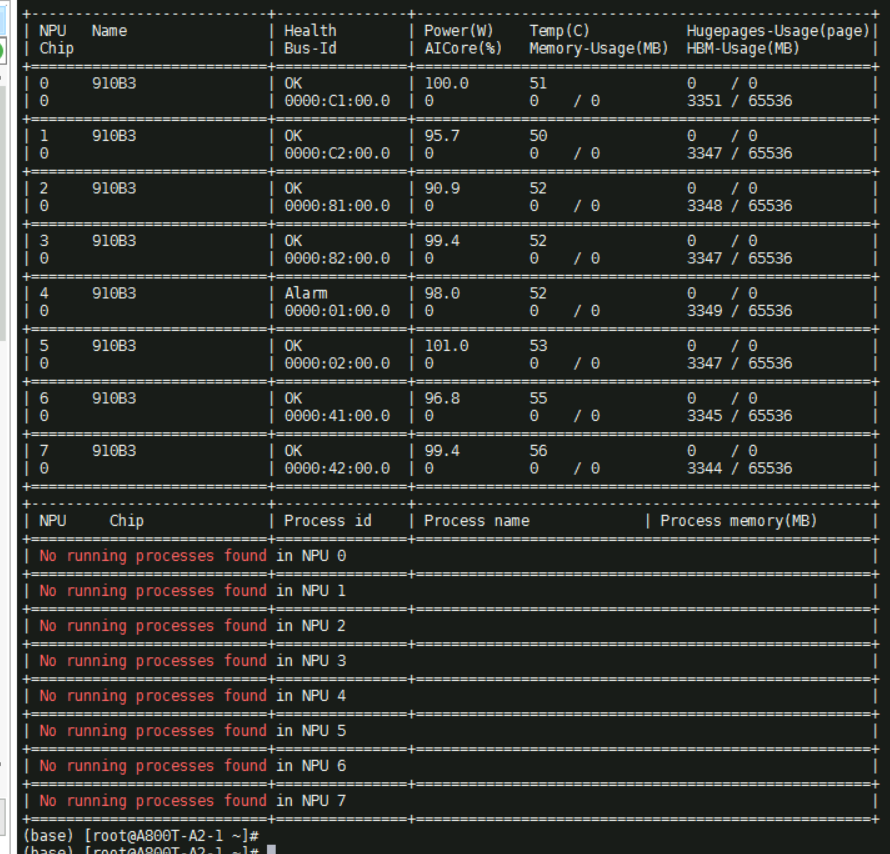Click 'No running processes found in NPU 1'
This screenshot has width=890, height=854.
pyautogui.click(x=192, y=591)
